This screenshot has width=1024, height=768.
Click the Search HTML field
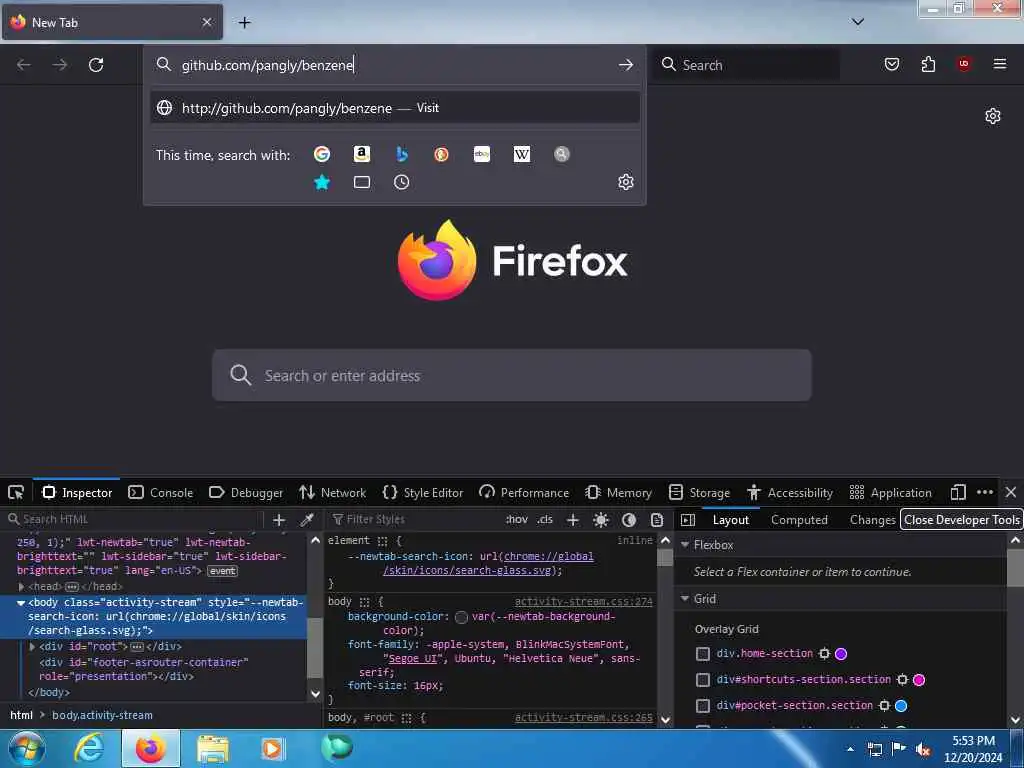pos(134,520)
